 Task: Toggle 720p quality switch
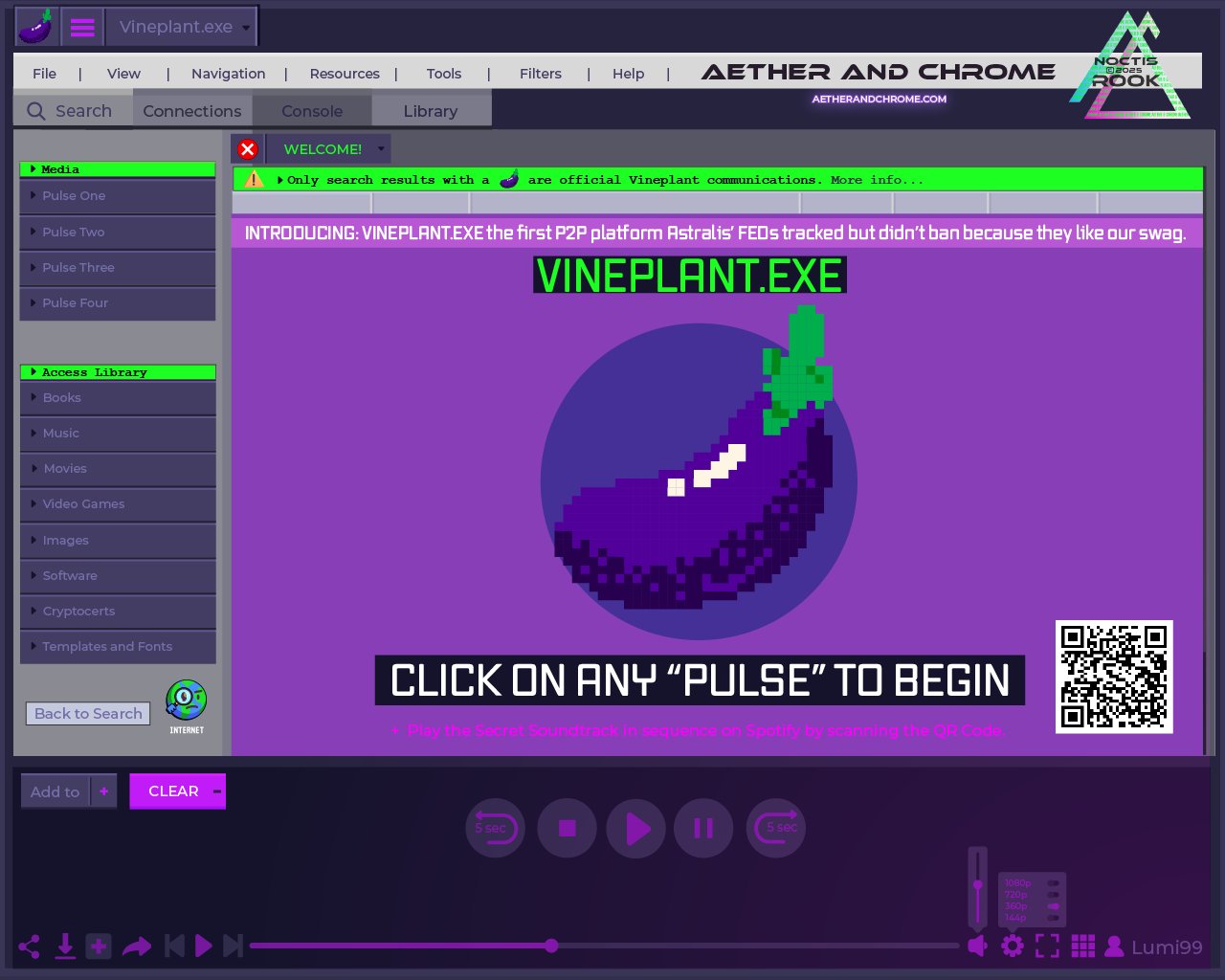pos(1053,895)
